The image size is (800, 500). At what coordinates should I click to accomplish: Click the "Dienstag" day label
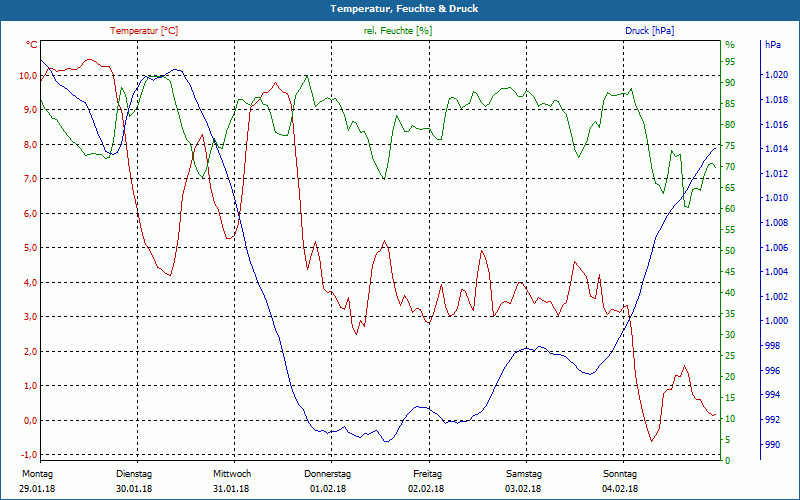134,474
